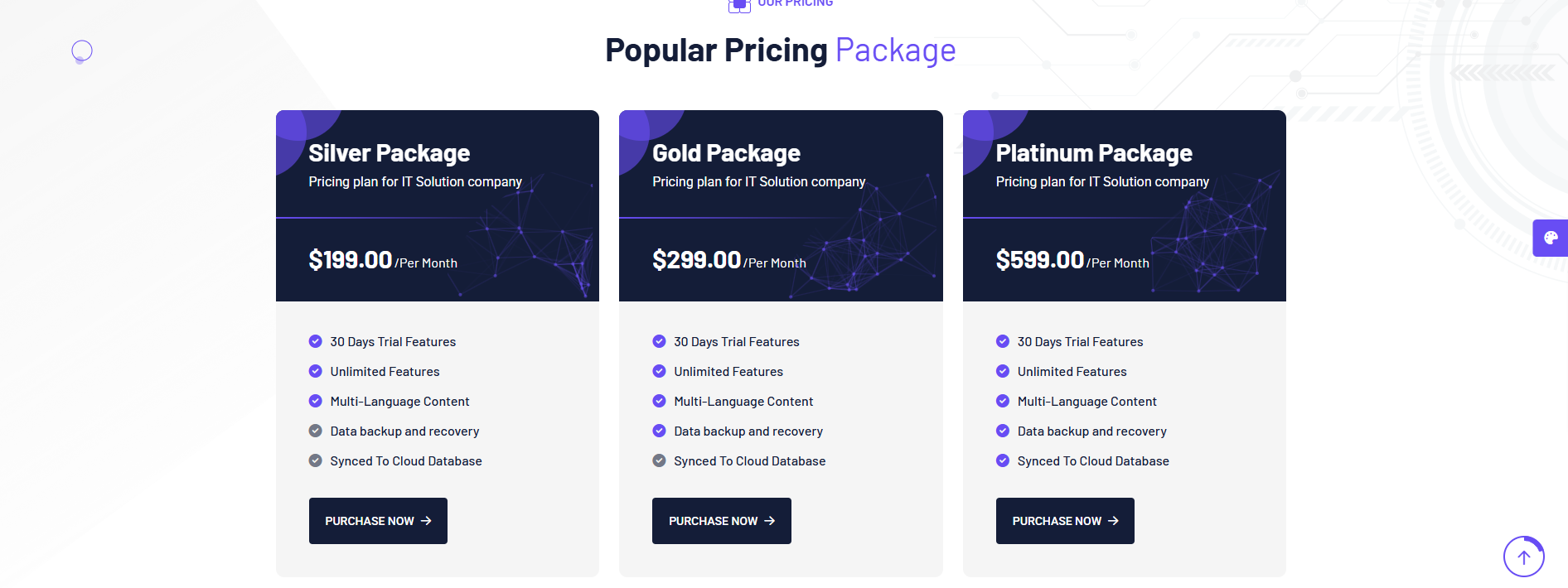Purchase the Gold Package now
This screenshot has height=588, width=1568.
[x=721, y=521]
